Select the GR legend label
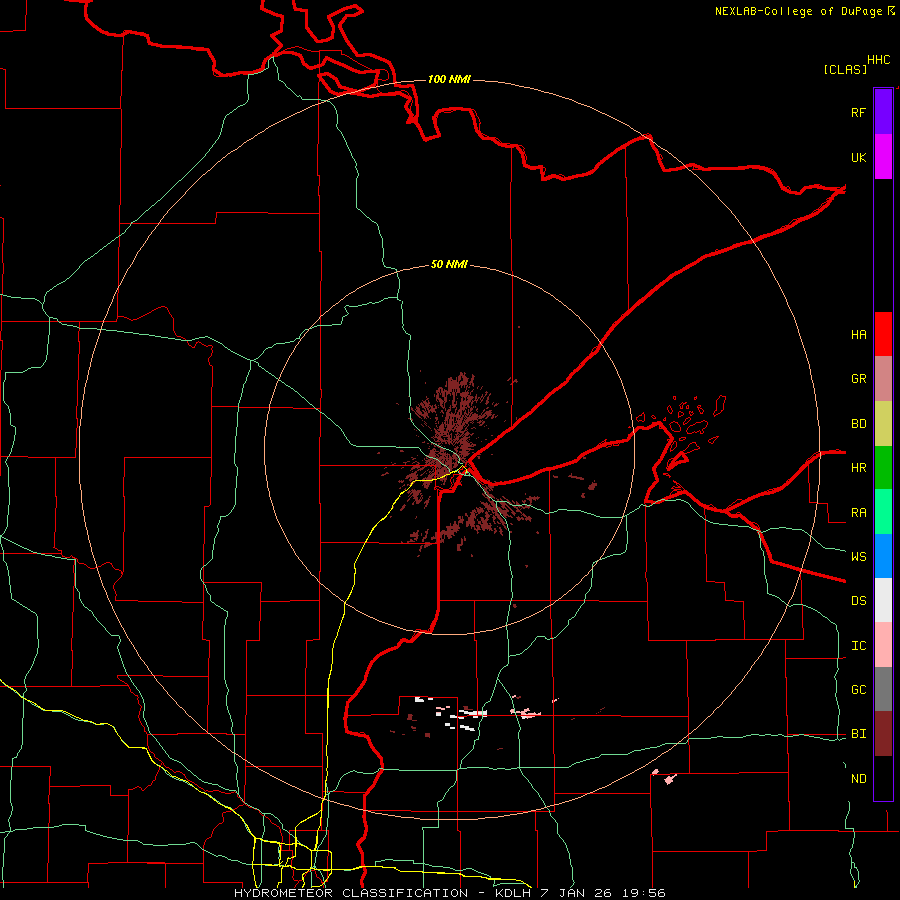900x900 pixels. pyautogui.click(x=858, y=379)
